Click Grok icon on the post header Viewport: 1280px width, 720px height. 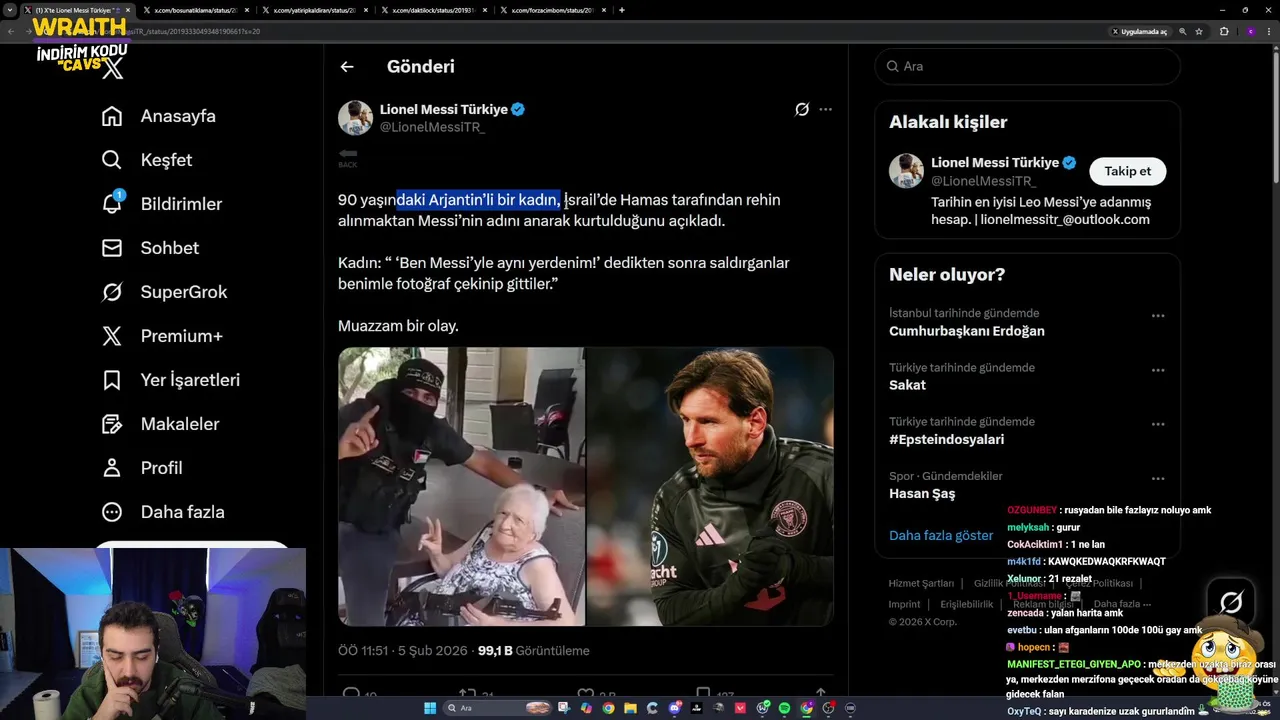(x=802, y=109)
